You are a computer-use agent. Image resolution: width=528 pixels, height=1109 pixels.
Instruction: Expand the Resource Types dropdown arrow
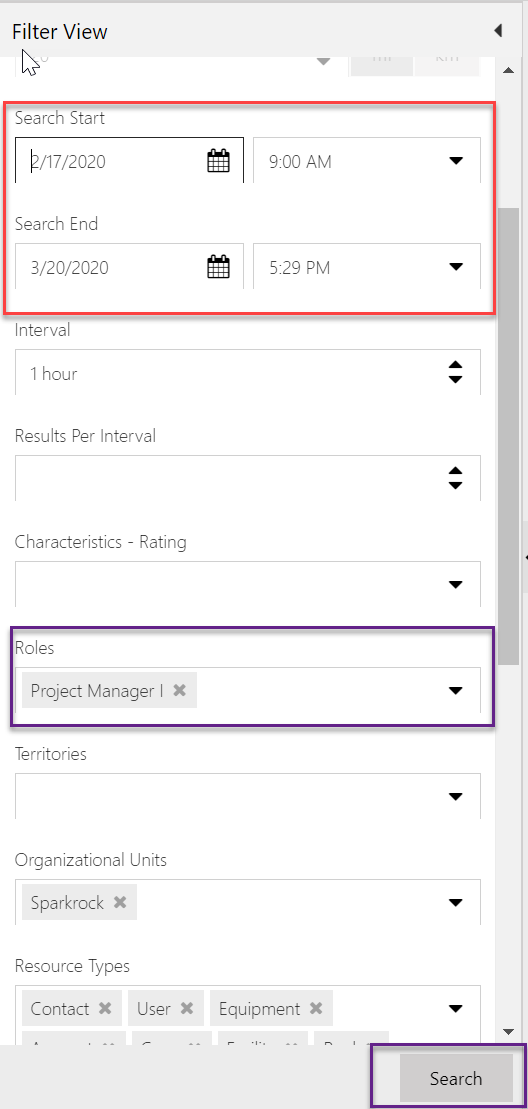click(x=456, y=1009)
